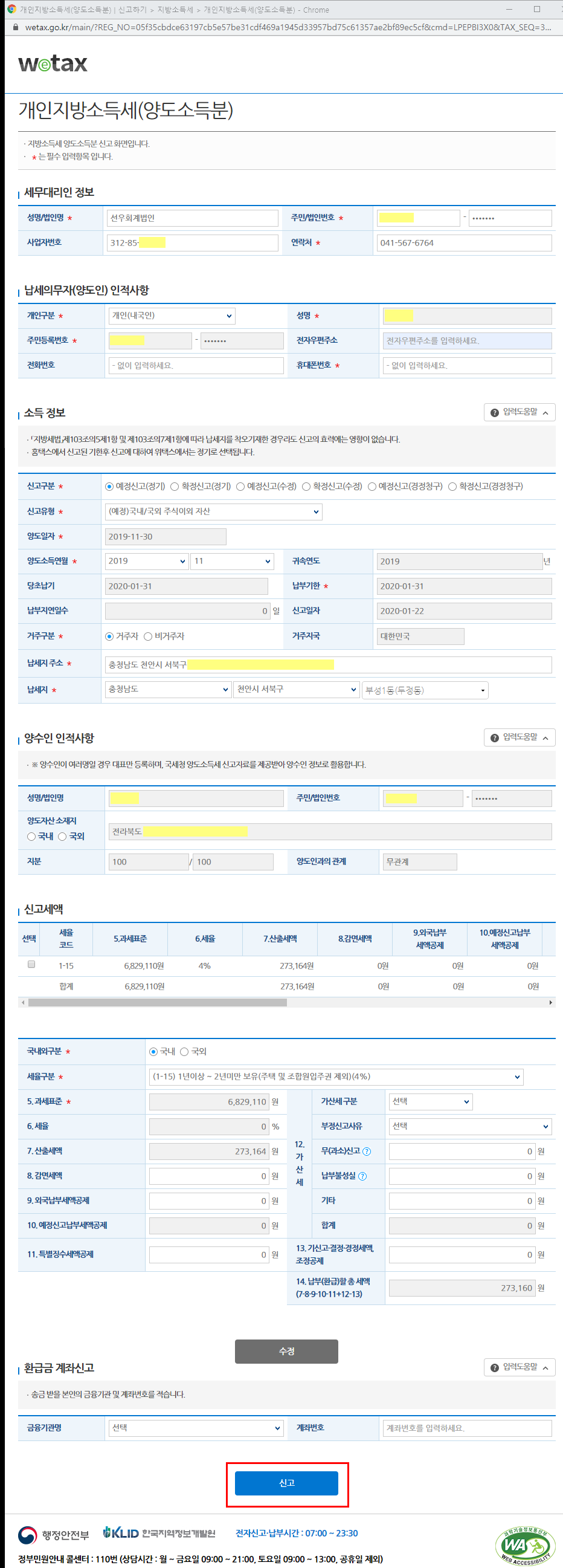Viewport: 563px width, 1568px height.
Task: Select 확정신고(경정청구) radio button
Action: point(452,487)
